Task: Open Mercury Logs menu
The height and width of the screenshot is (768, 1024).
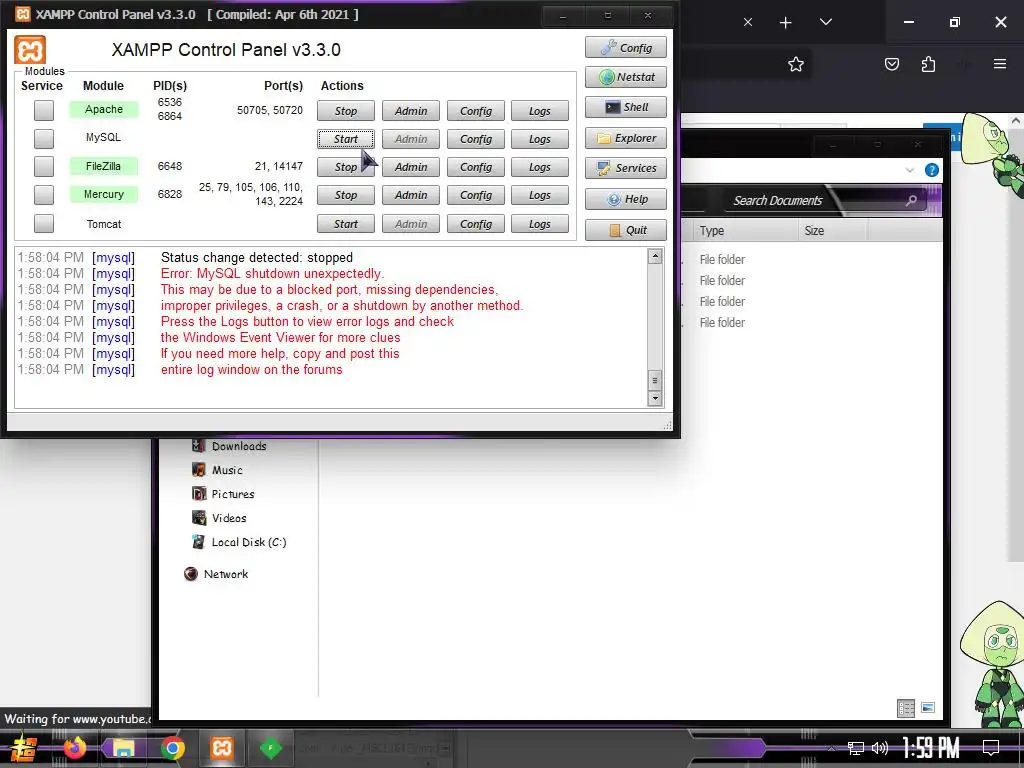Action: click(x=539, y=195)
